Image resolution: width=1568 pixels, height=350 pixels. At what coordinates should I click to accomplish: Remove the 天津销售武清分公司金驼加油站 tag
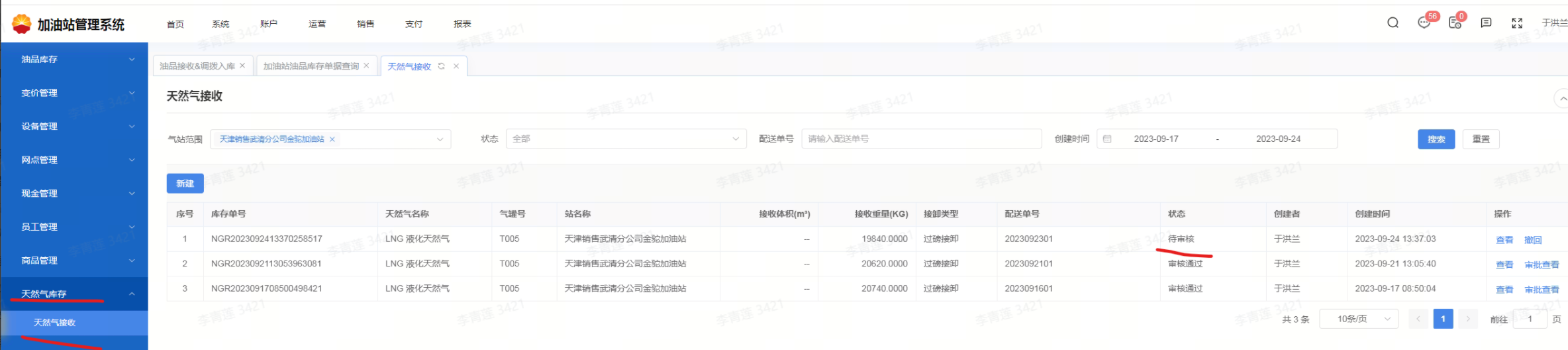point(332,139)
